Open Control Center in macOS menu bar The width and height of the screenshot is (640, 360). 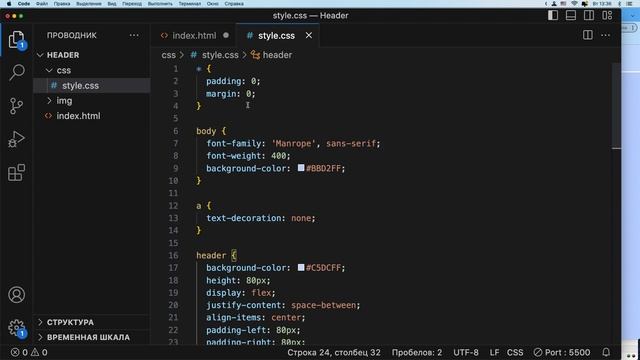coord(629,4)
